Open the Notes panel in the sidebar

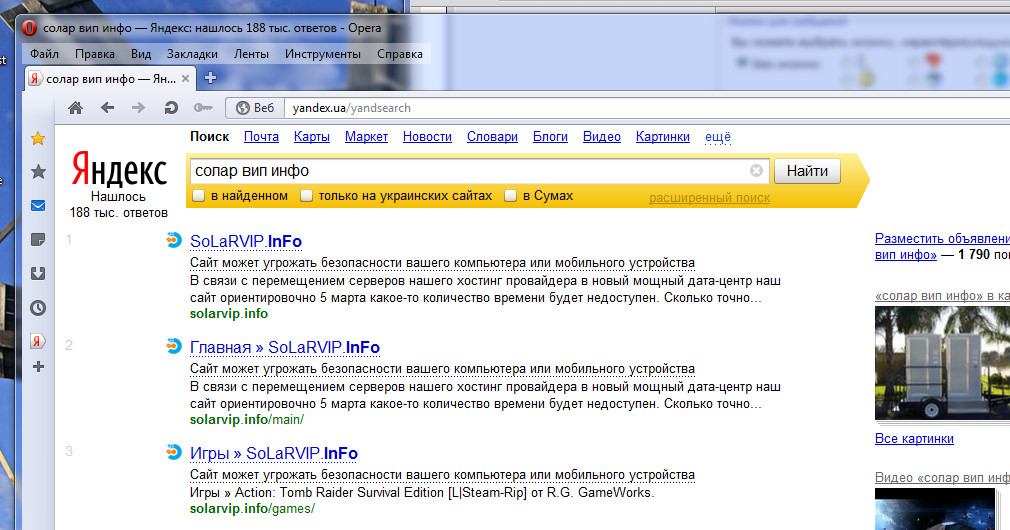tap(38, 240)
